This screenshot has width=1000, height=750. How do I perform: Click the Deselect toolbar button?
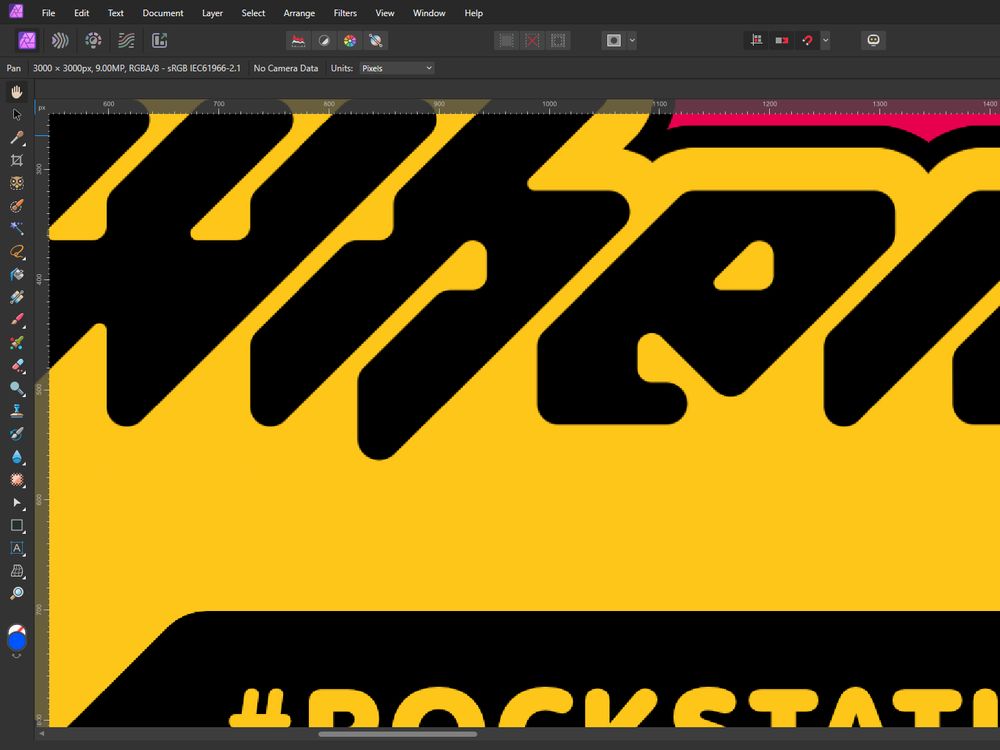pos(532,41)
